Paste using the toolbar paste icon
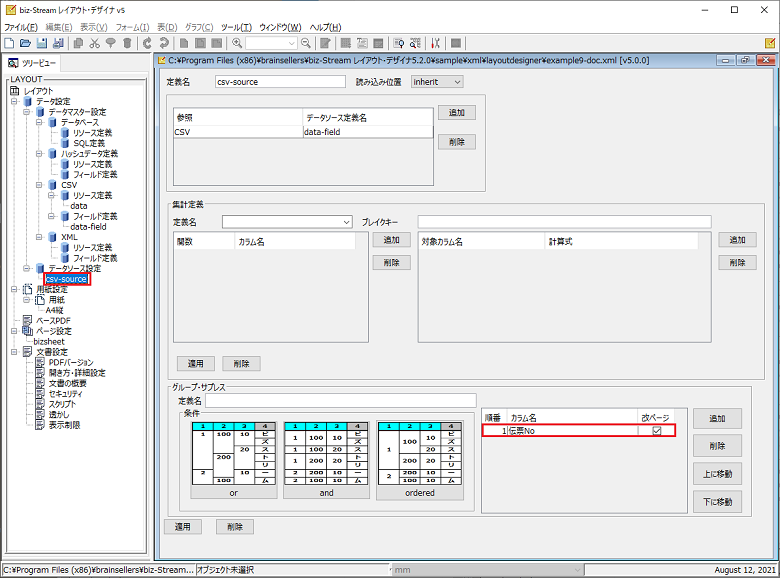This screenshot has width=780, height=578. click(x=111, y=43)
